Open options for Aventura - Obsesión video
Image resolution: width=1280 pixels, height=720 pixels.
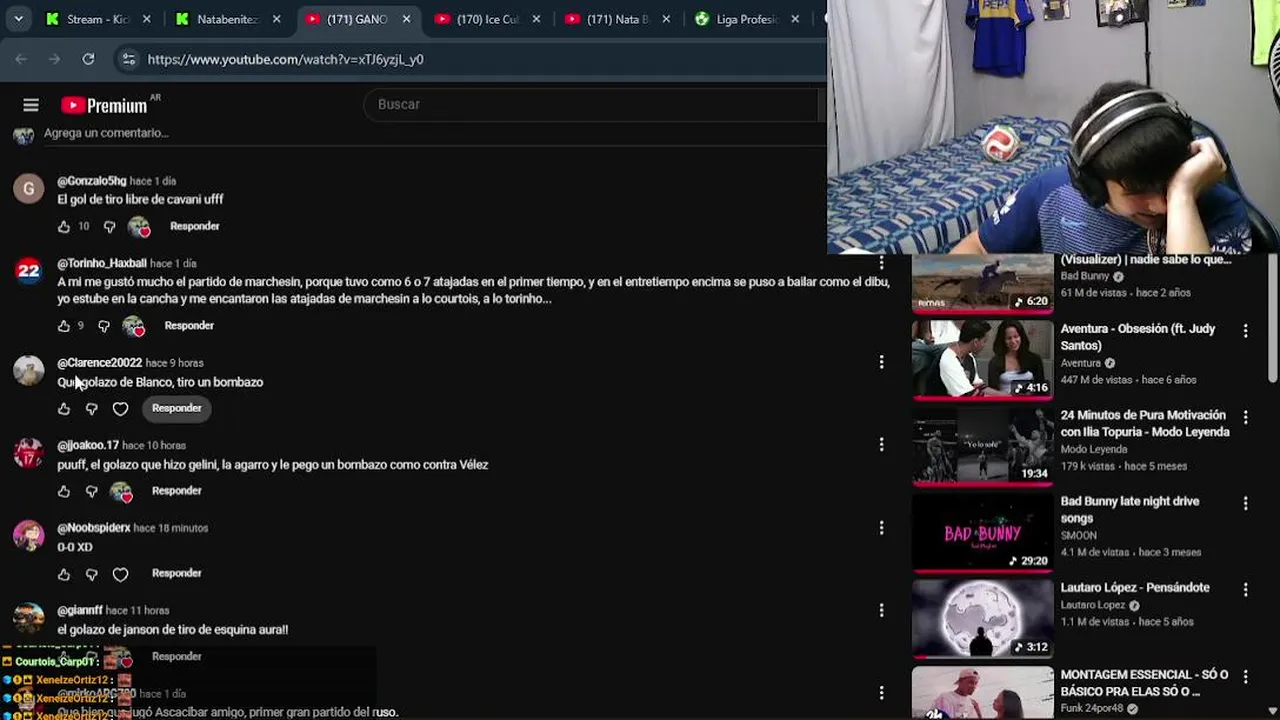[x=1245, y=330]
